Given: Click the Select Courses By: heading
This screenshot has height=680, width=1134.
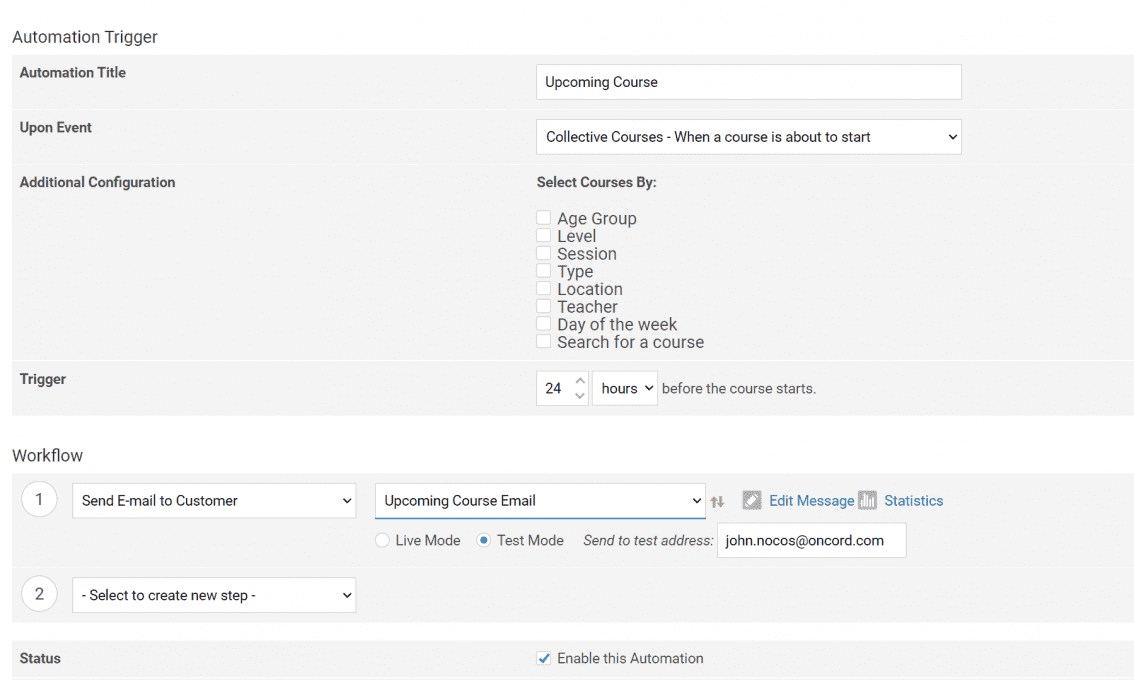Looking at the screenshot, I should pos(597,182).
